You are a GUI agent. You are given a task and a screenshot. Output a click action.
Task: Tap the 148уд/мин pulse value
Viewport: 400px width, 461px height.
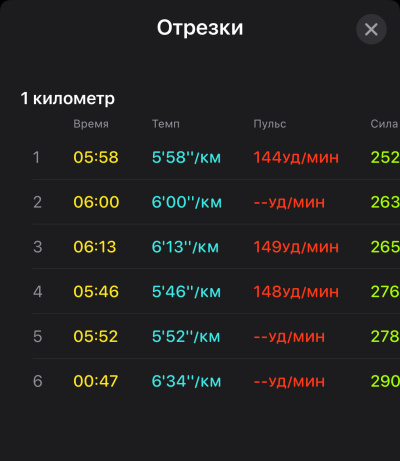click(296, 292)
